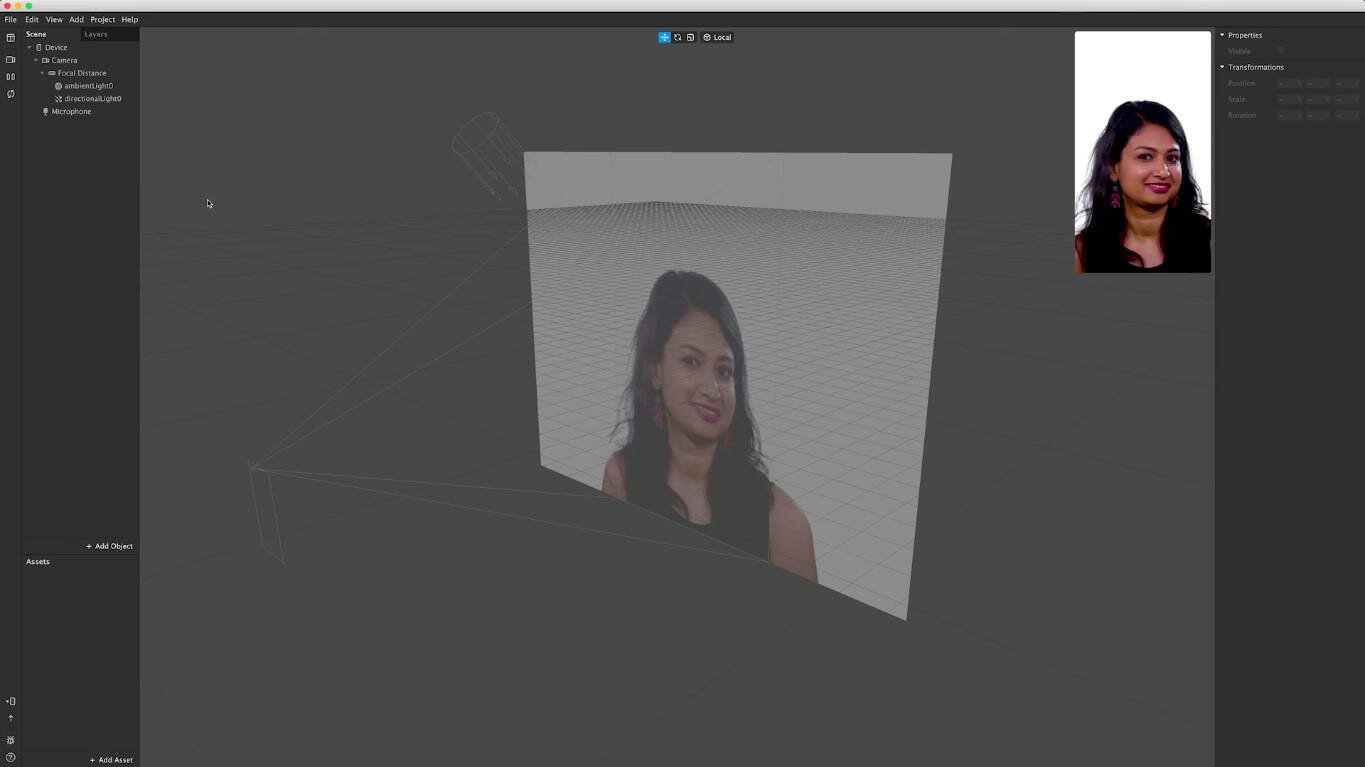
Task: Click the upload arrow icon
Action: [x=11, y=718]
